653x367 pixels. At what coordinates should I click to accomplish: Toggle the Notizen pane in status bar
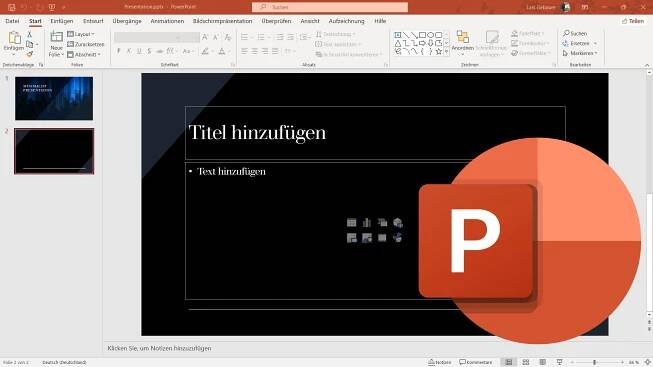coord(439,362)
